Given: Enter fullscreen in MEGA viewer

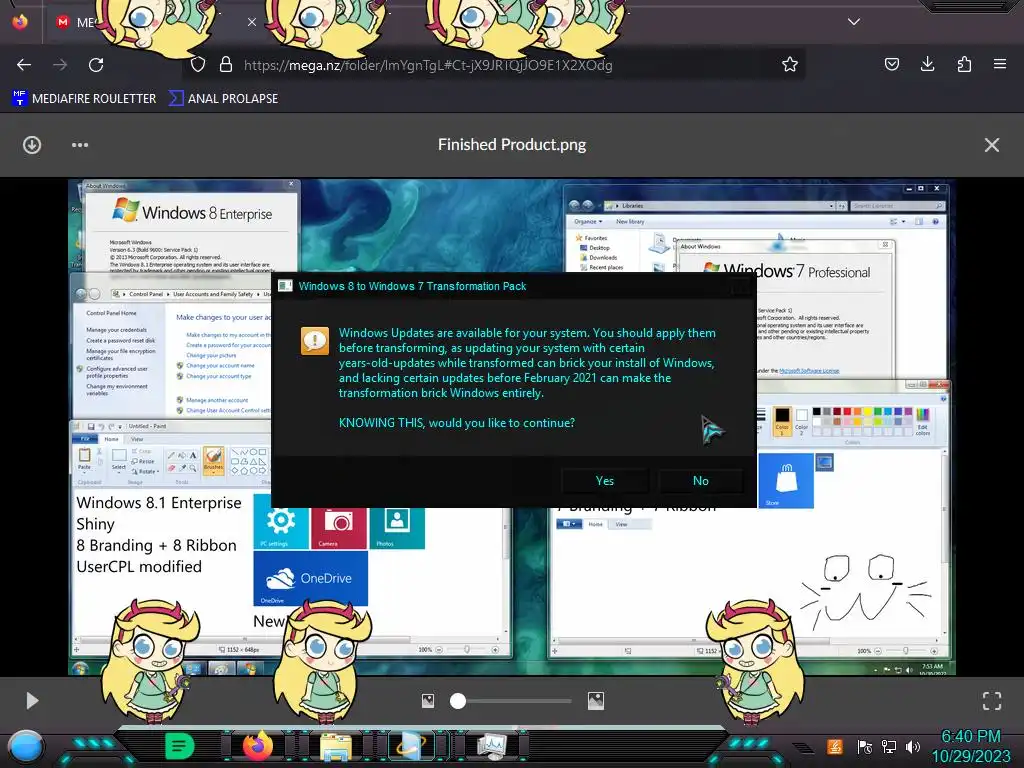Looking at the screenshot, I should coord(991,701).
